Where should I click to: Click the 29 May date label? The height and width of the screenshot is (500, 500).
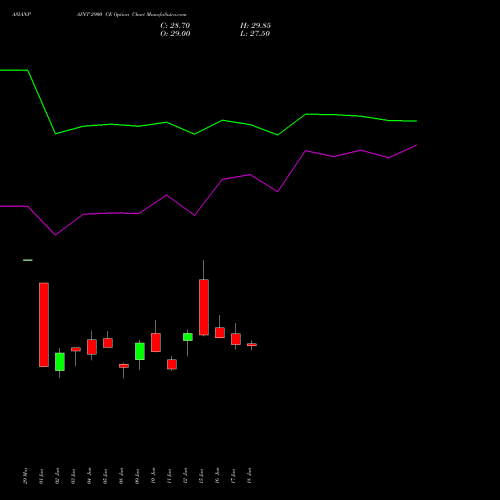[26, 476]
